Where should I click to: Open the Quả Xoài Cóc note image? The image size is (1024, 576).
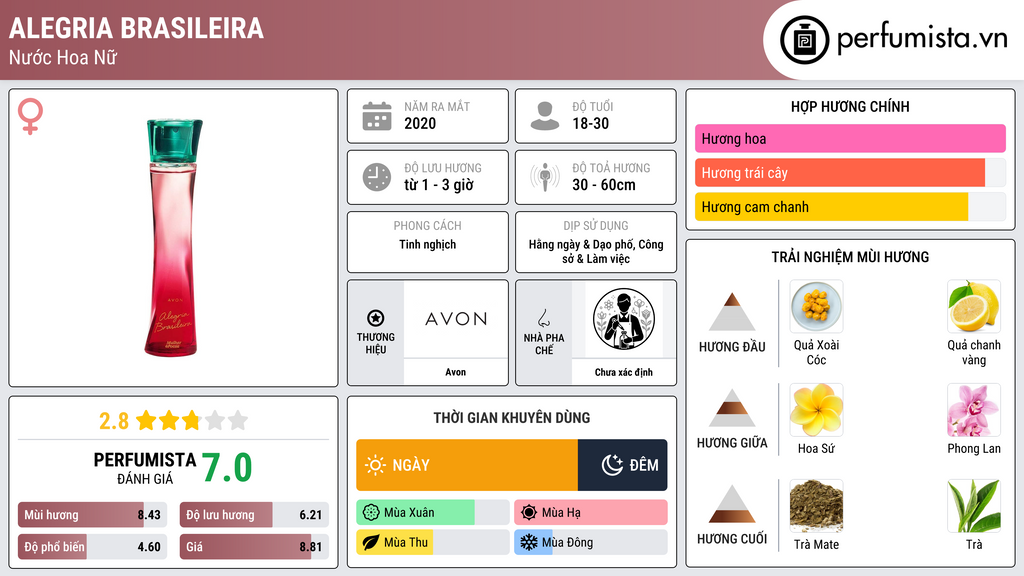click(x=816, y=306)
